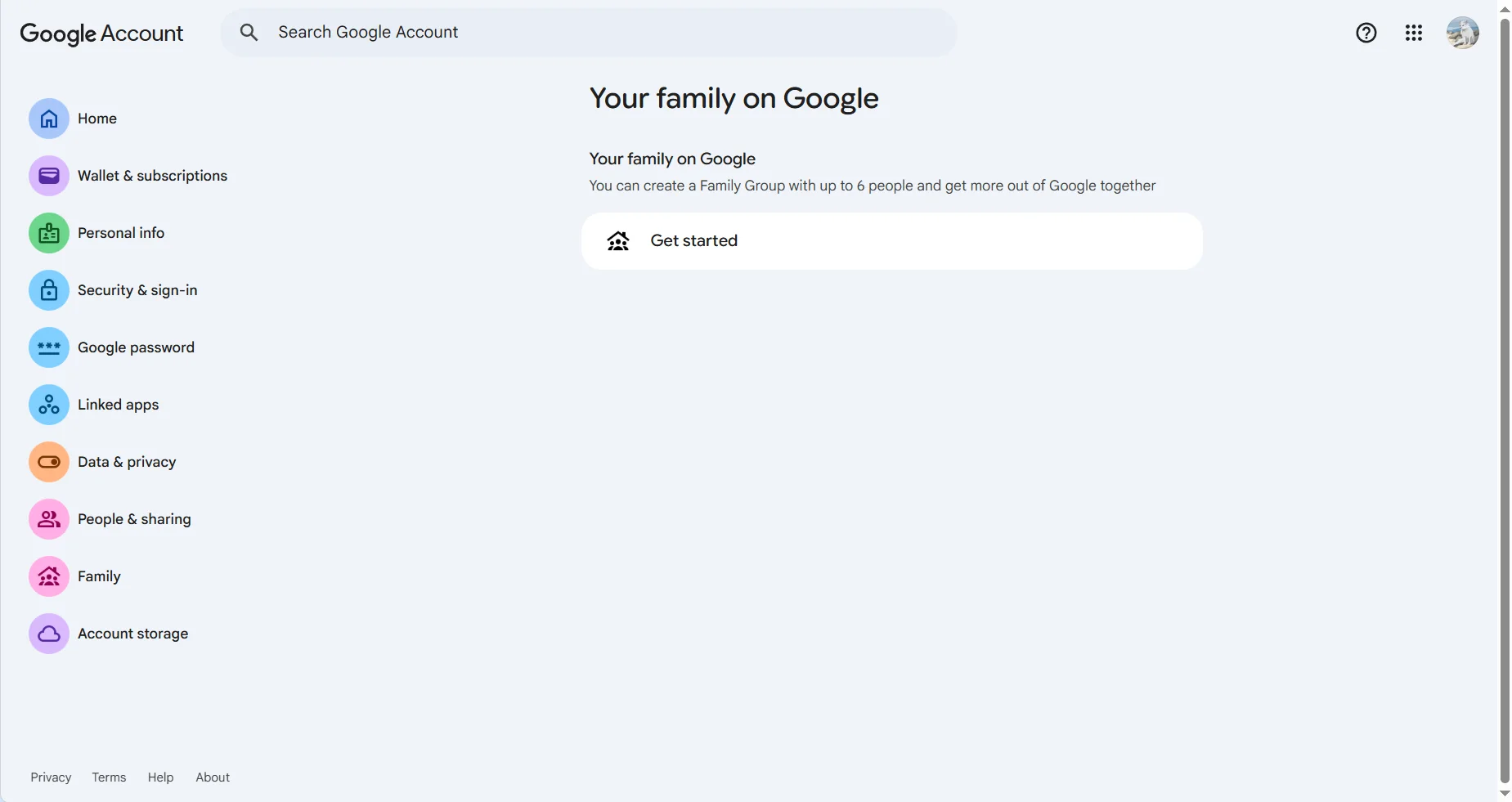Go to Wallet & subscriptions label
The image size is (1512, 802).
click(152, 176)
